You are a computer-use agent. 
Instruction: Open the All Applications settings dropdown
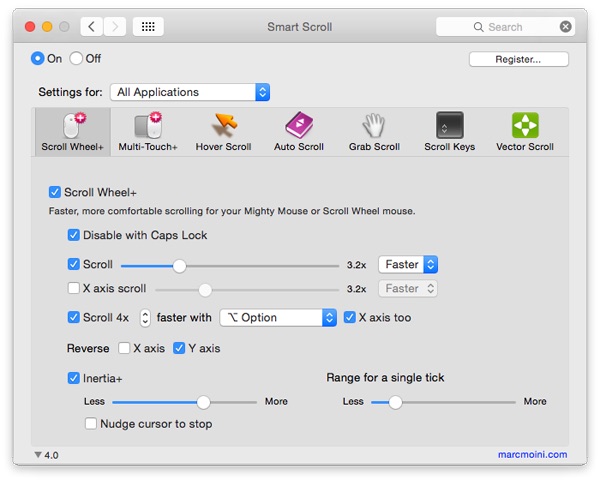tap(190, 92)
